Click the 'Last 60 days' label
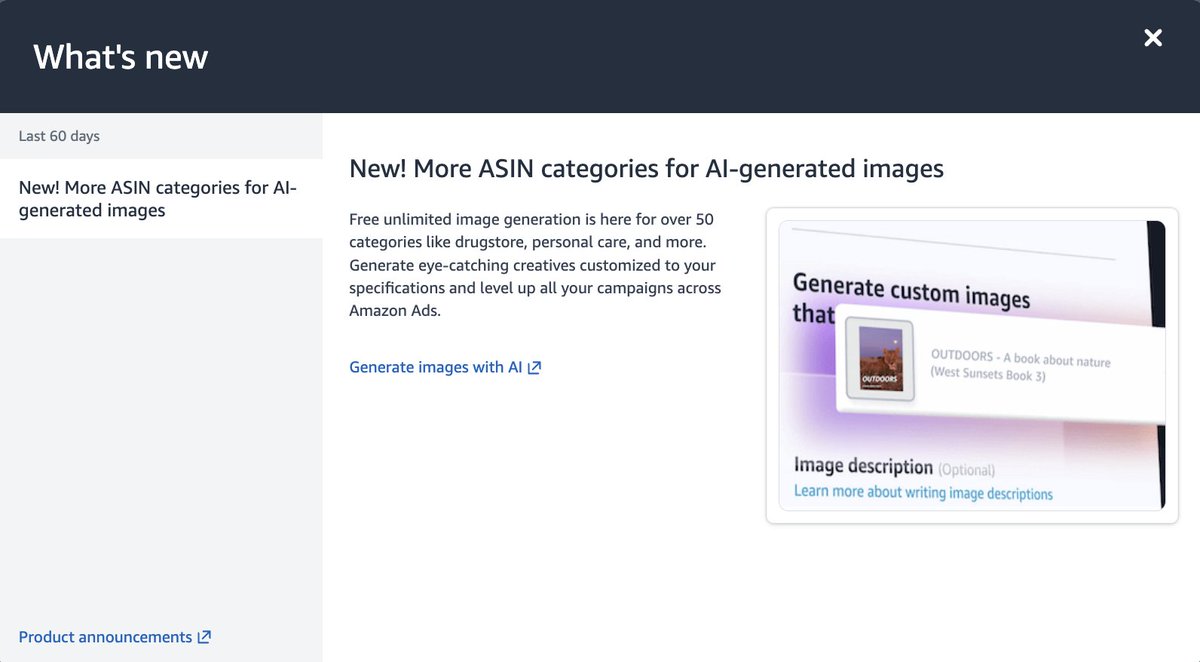This screenshot has height=662, width=1200. pyautogui.click(x=59, y=136)
